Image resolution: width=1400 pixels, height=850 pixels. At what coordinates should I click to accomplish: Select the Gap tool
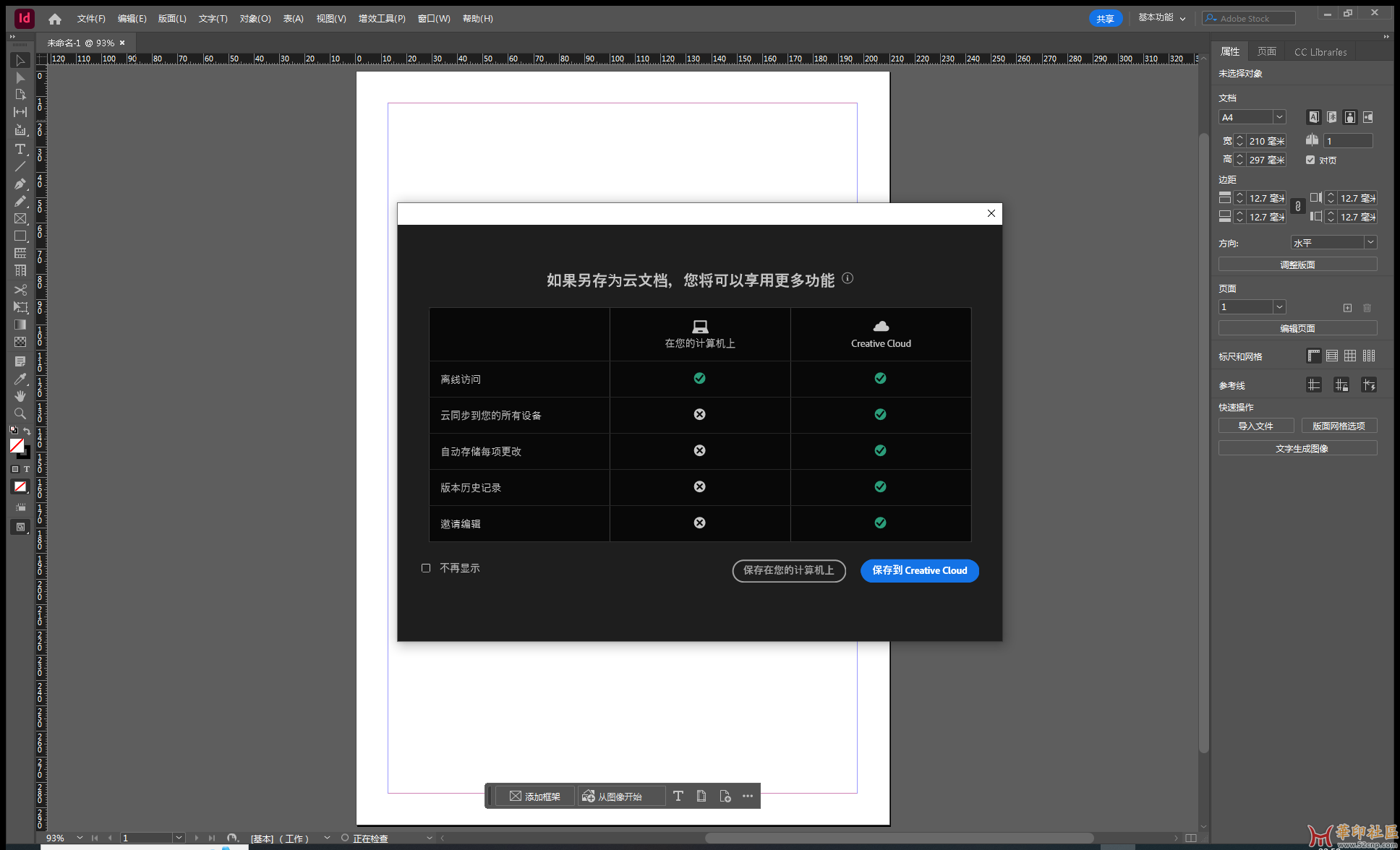click(20, 112)
